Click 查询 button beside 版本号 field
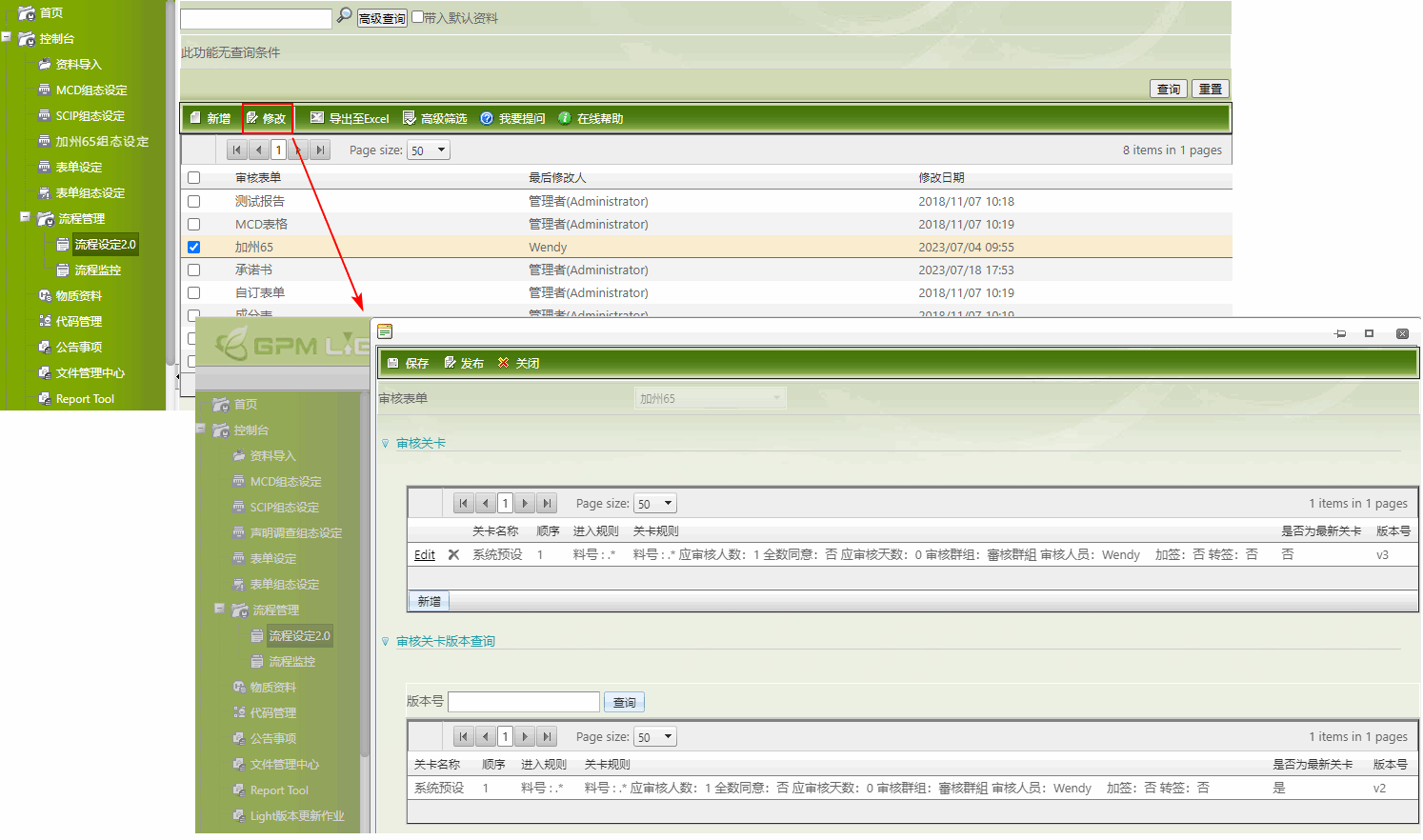The image size is (1423, 840). 625,702
